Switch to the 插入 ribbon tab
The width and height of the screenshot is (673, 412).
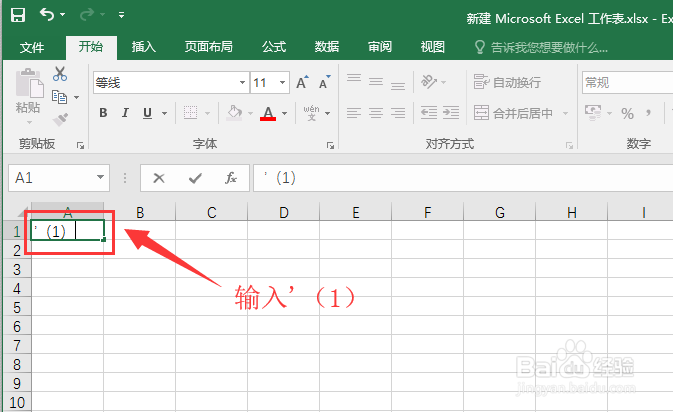(x=143, y=47)
